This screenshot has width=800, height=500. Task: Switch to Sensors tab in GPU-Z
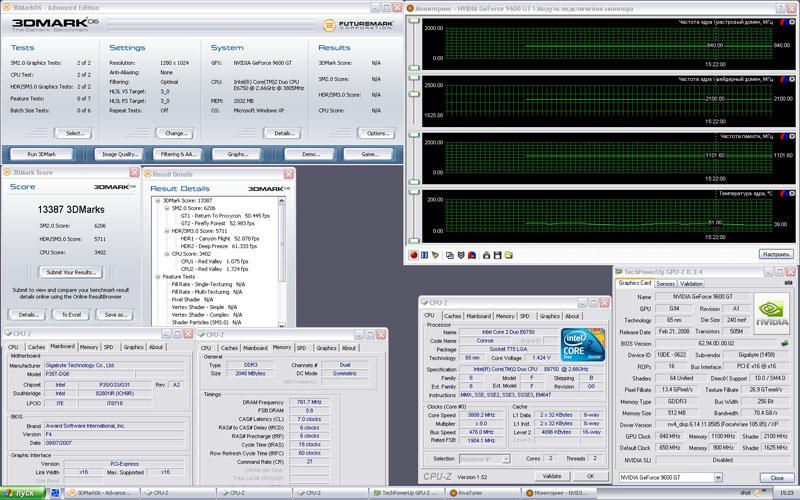pyautogui.click(x=665, y=284)
